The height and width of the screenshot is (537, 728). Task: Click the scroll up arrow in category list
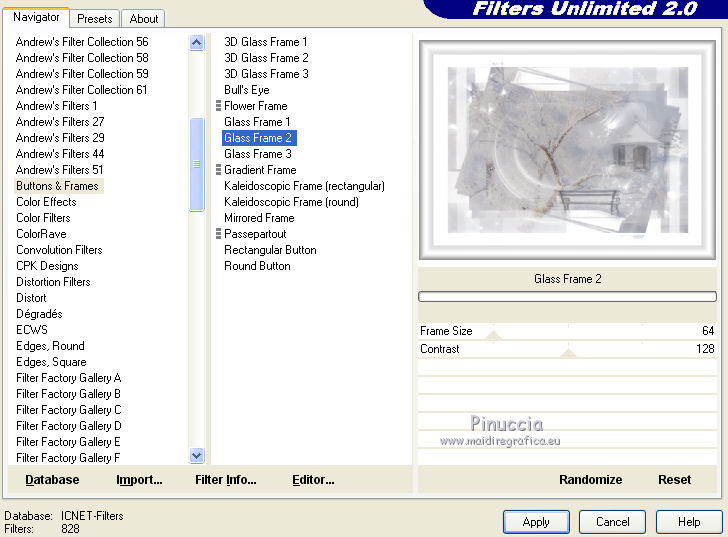click(197, 43)
